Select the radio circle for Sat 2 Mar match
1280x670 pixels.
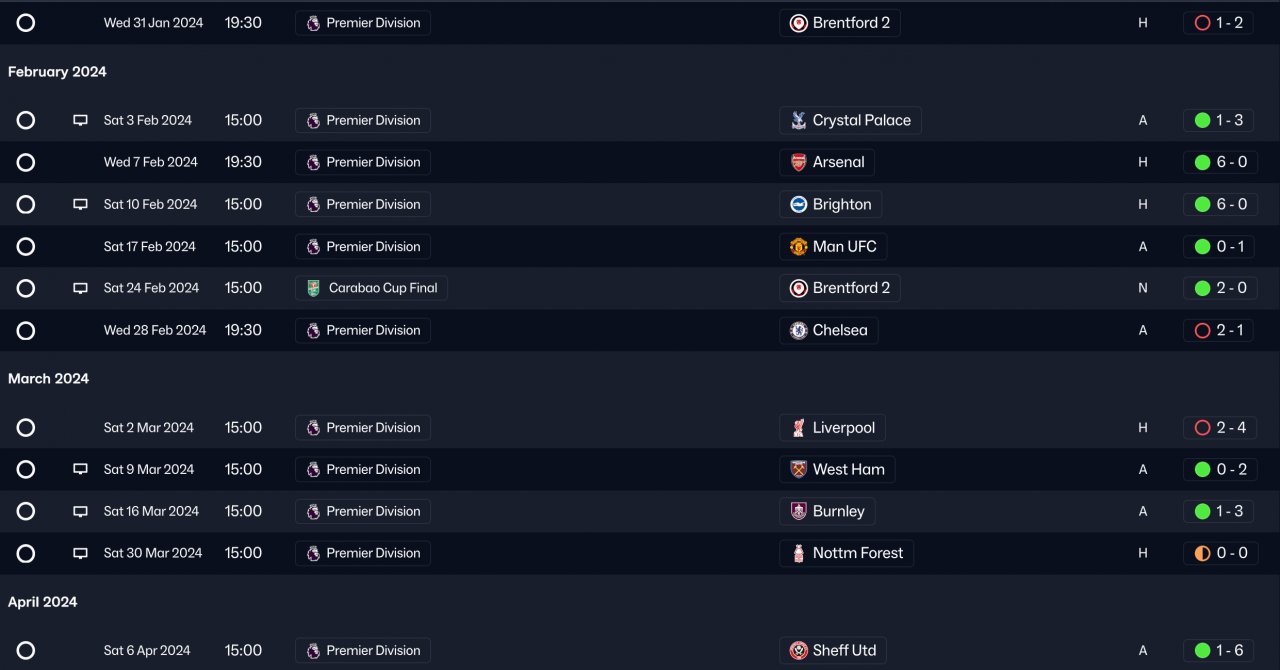pos(26,428)
